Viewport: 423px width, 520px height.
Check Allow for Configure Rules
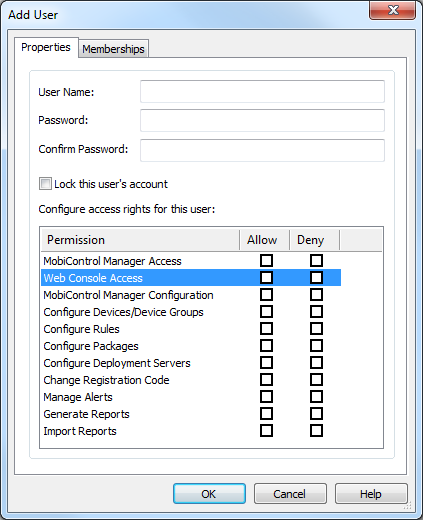pos(266,329)
